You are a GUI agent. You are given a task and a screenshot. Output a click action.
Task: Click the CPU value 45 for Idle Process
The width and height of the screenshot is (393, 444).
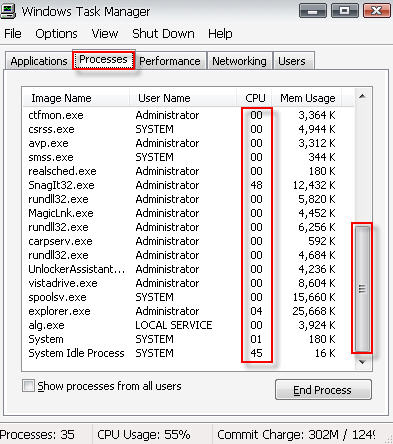coord(256,353)
